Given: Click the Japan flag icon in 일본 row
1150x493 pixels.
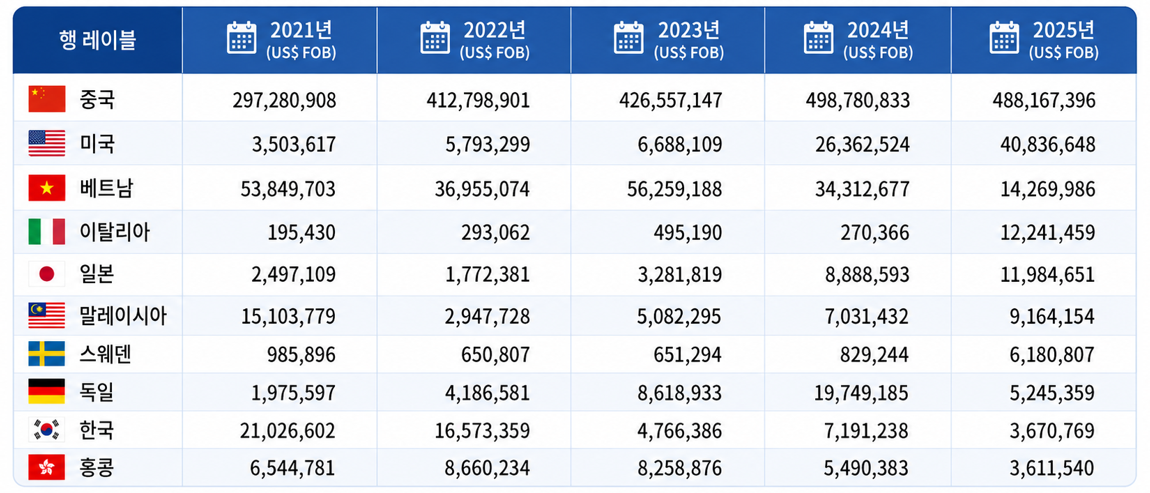Looking at the screenshot, I should [47, 274].
